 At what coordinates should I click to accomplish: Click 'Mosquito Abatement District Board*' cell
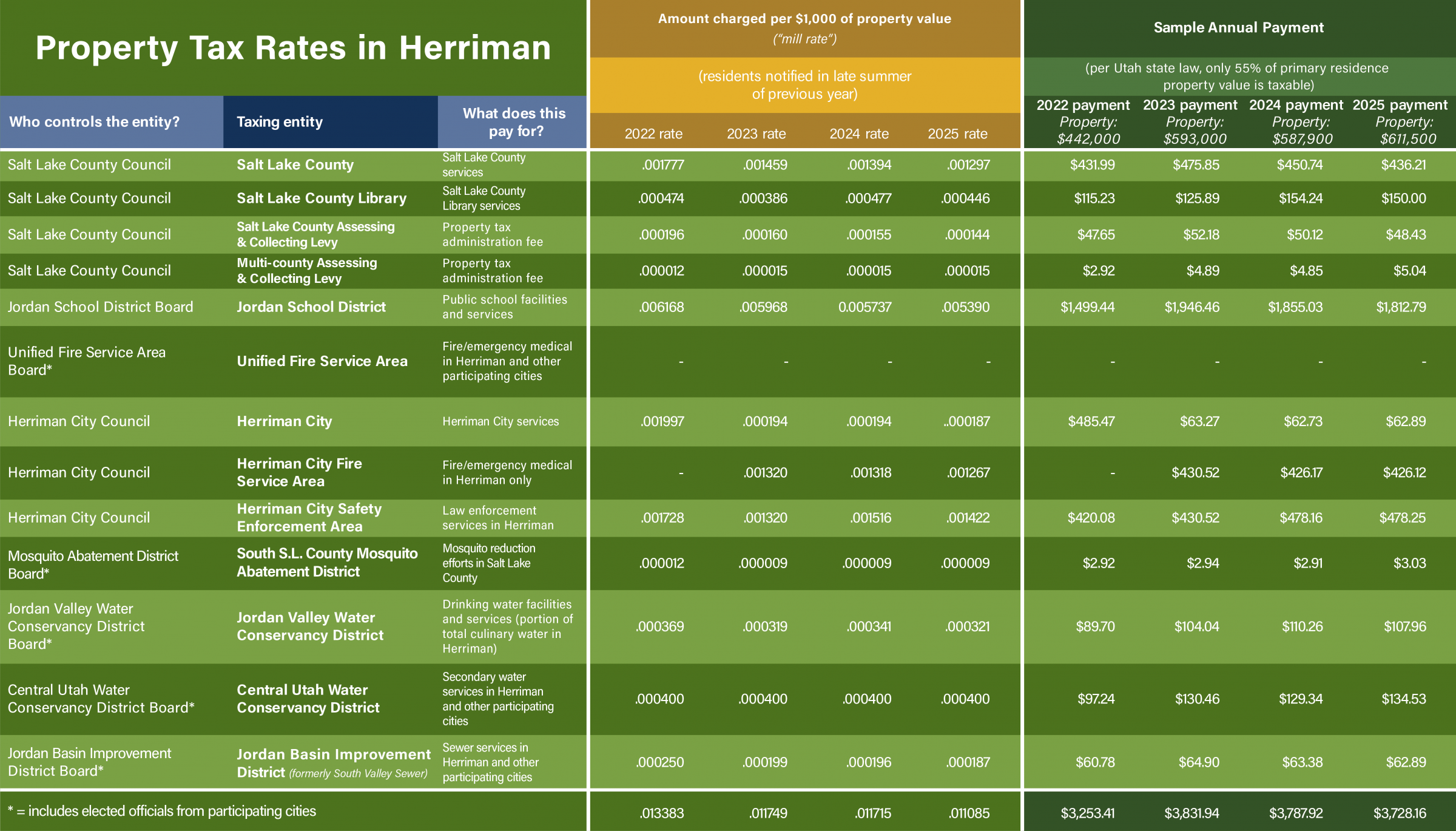(x=93, y=565)
